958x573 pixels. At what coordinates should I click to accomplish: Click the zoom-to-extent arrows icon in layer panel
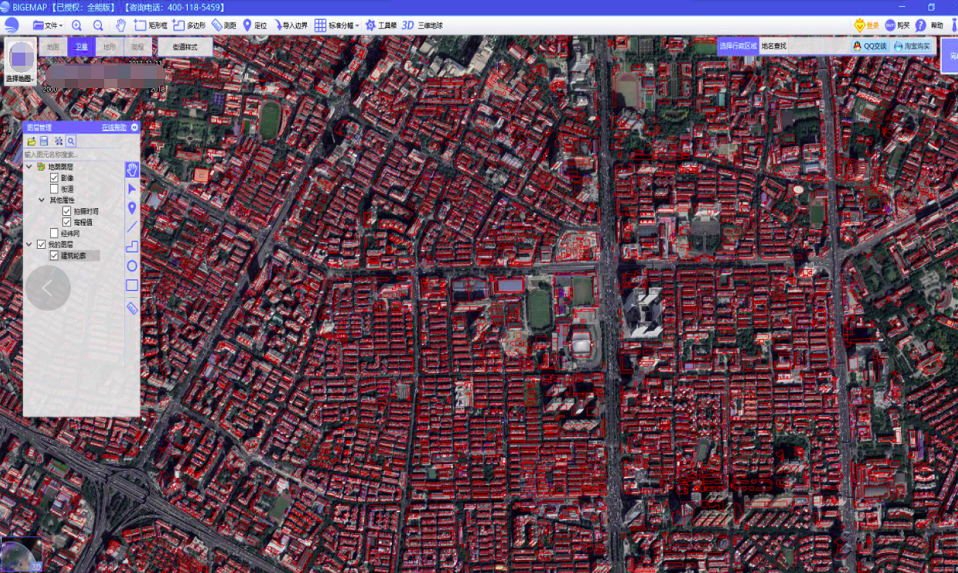(x=58, y=141)
